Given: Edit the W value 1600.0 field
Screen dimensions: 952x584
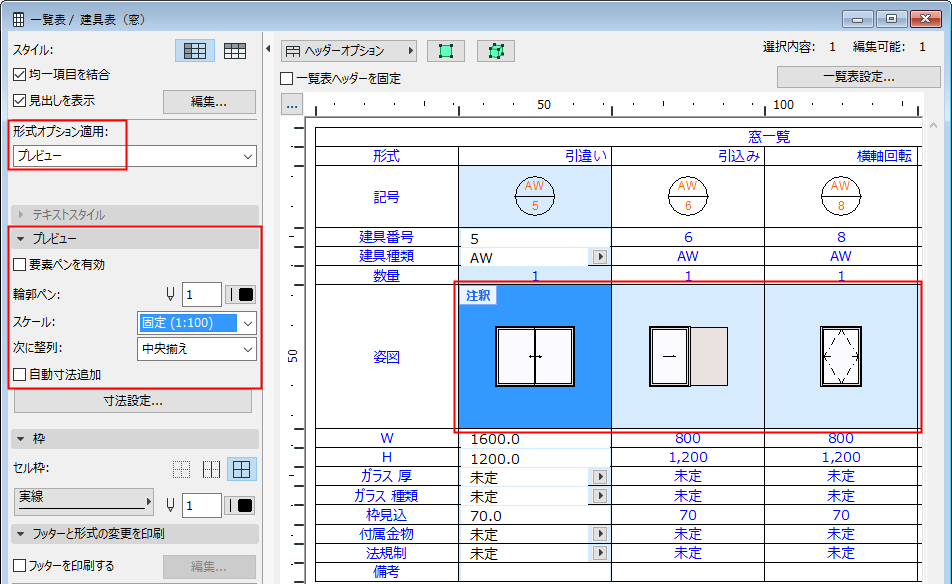Looking at the screenshot, I should pyautogui.click(x=535, y=439).
